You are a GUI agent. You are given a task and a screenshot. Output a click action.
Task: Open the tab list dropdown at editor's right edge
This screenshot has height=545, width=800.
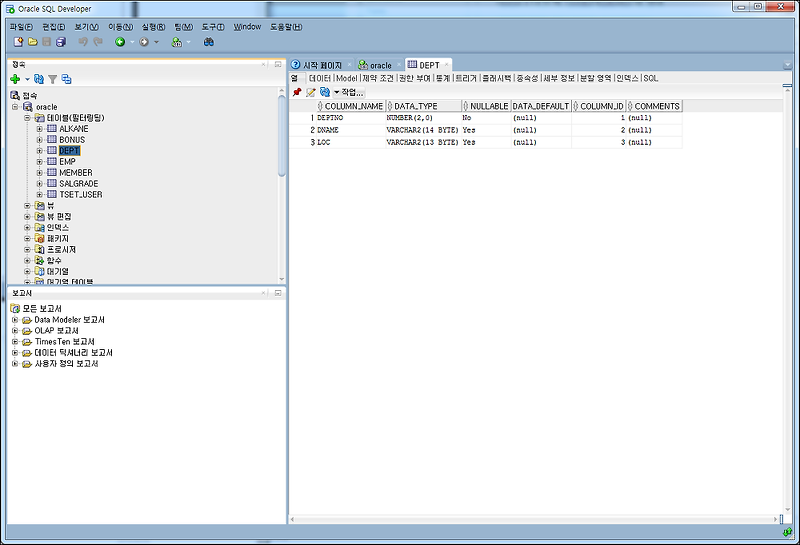click(787, 65)
